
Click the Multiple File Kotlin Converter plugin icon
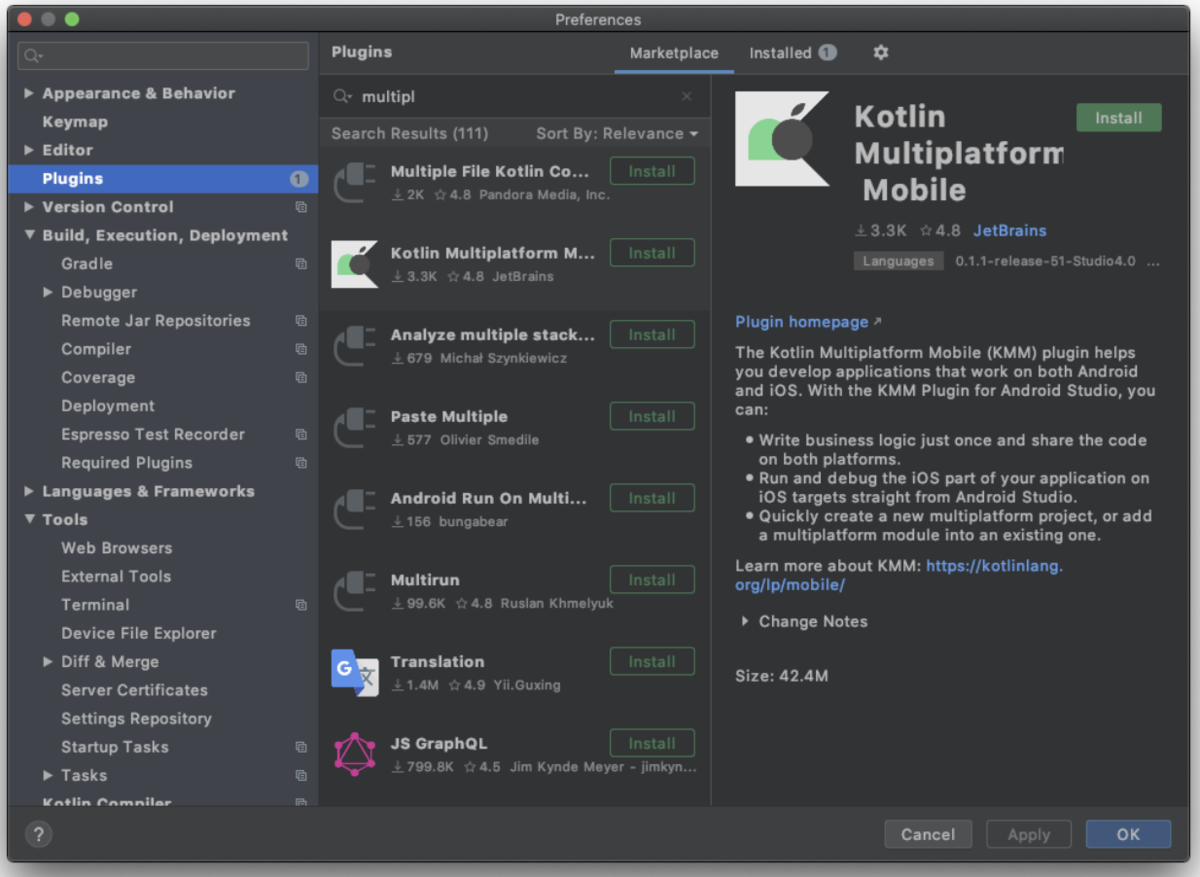click(x=354, y=182)
